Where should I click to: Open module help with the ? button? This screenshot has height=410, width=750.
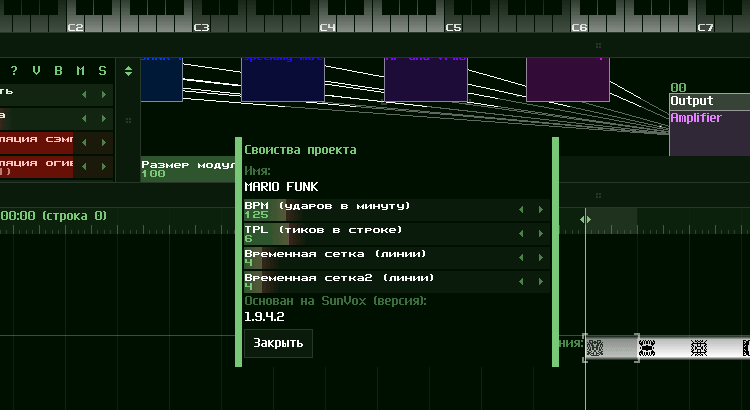click(14, 71)
